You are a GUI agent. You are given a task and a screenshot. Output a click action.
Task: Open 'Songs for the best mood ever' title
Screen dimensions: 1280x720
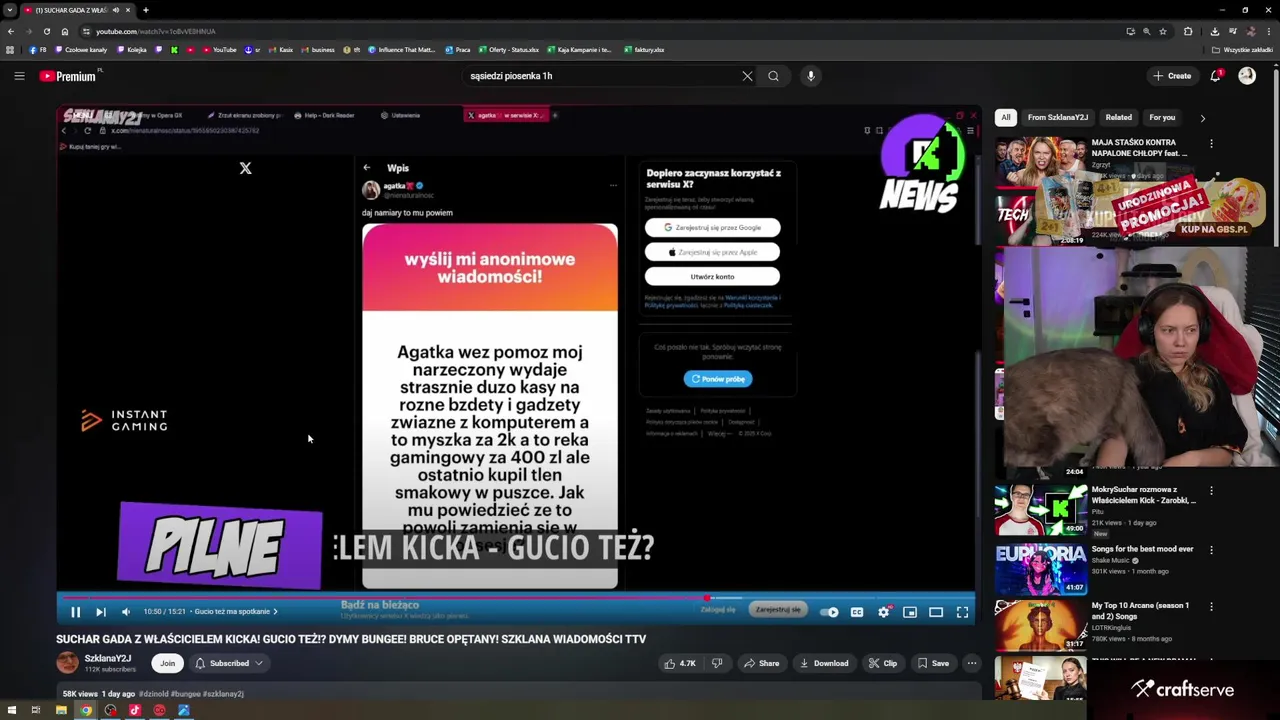1142,549
